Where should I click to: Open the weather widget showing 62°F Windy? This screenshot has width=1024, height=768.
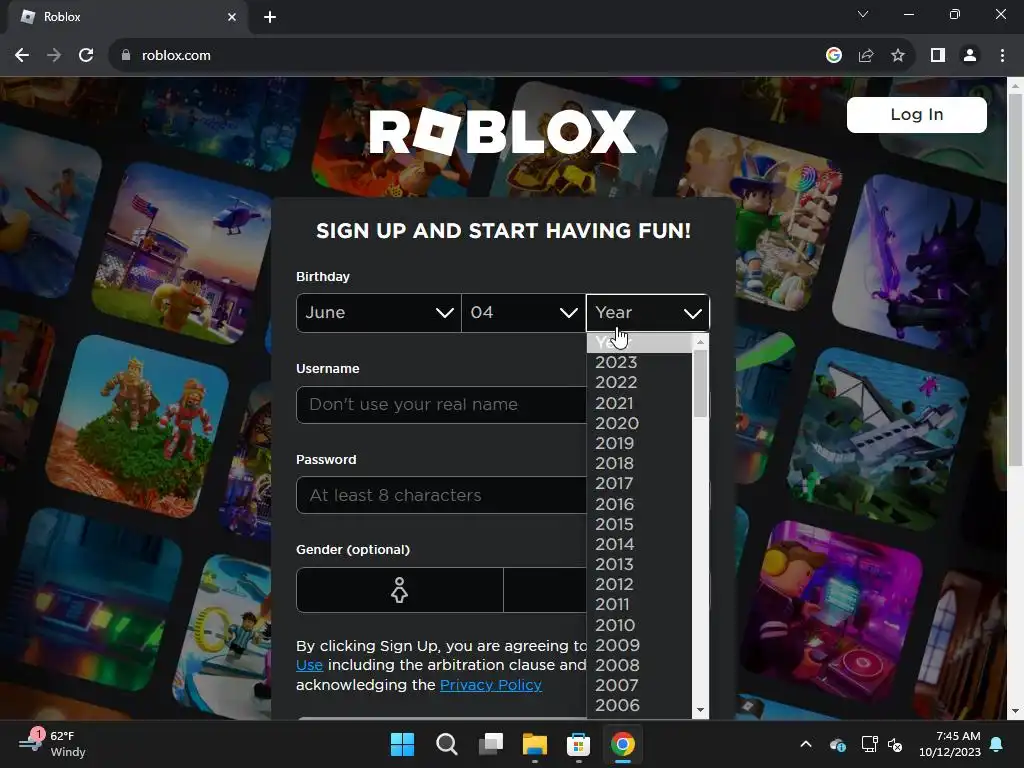(x=52, y=744)
